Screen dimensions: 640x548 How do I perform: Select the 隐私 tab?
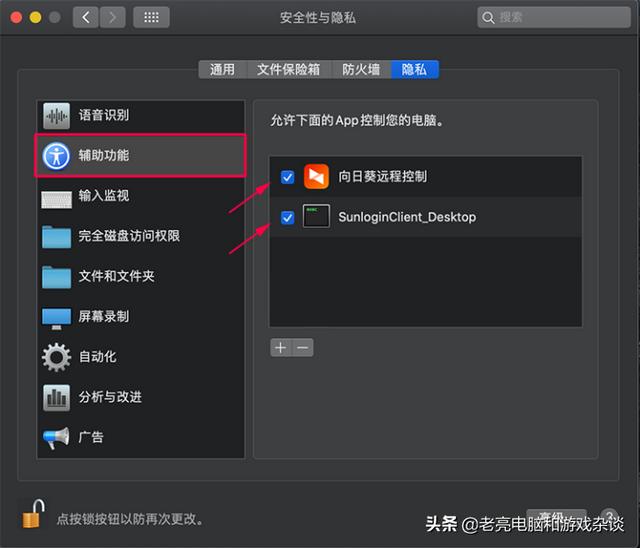[415, 69]
